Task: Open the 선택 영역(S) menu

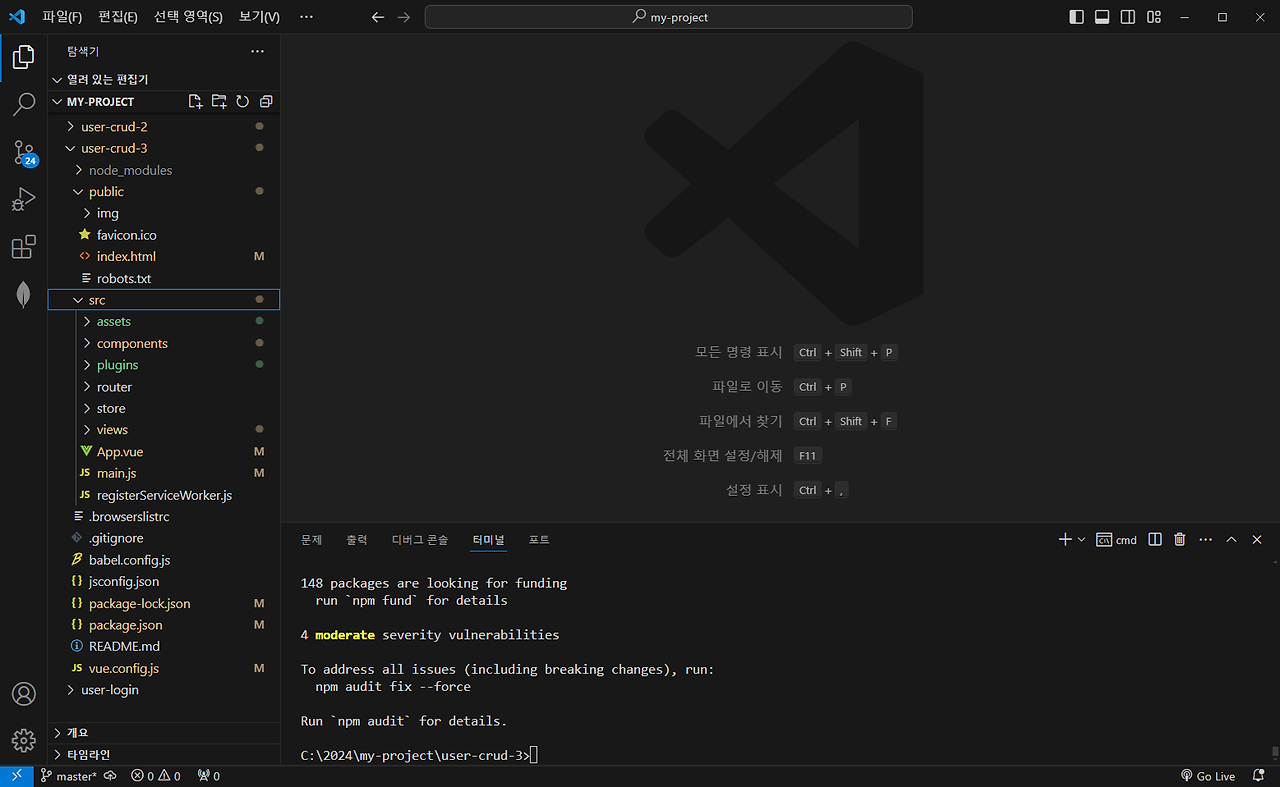Action: (x=188, y=17)
